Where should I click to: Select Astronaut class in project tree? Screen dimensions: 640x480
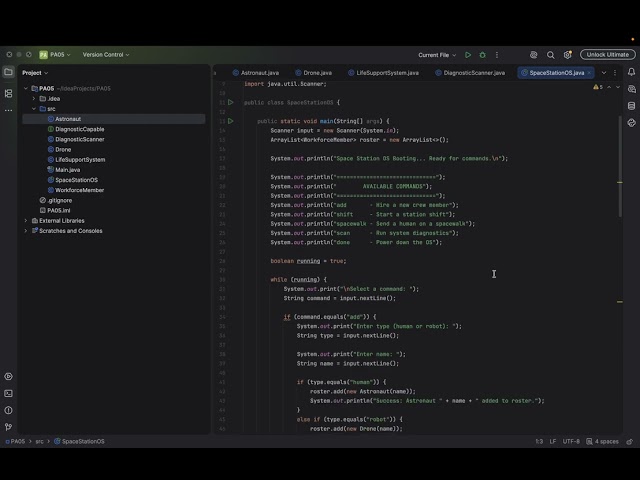click(113, 119)
